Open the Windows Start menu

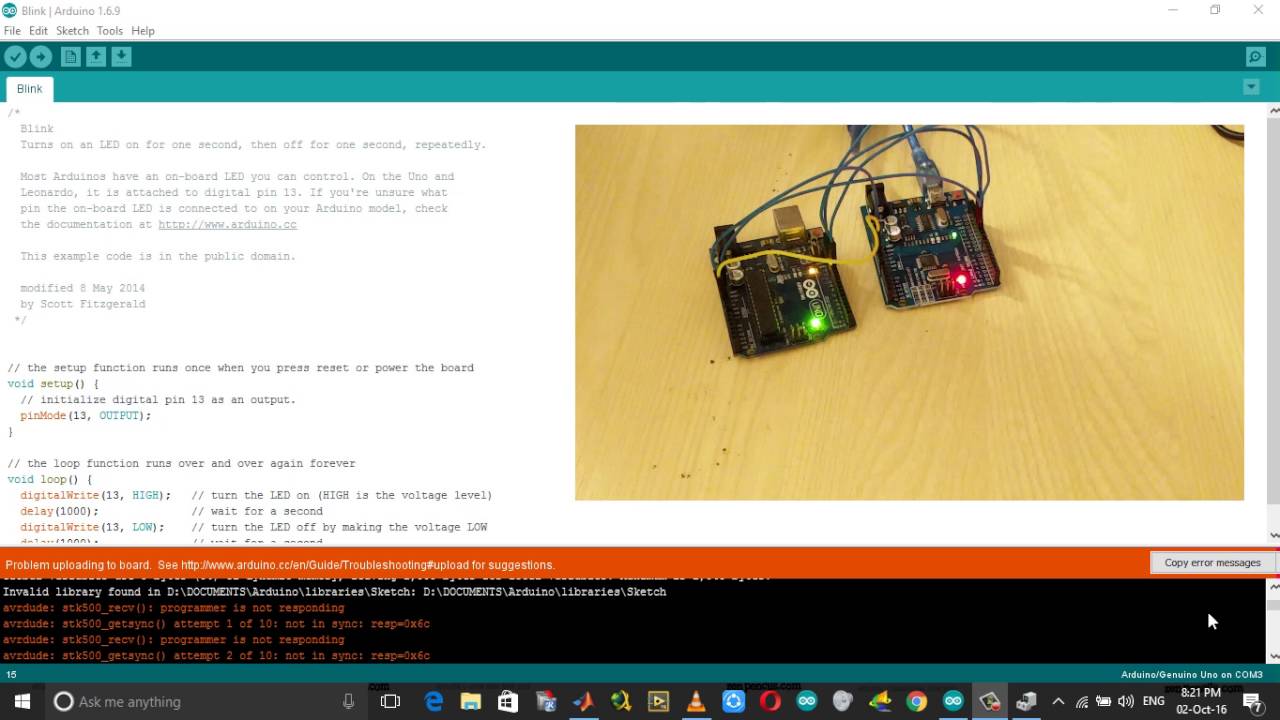click(22, 701)
